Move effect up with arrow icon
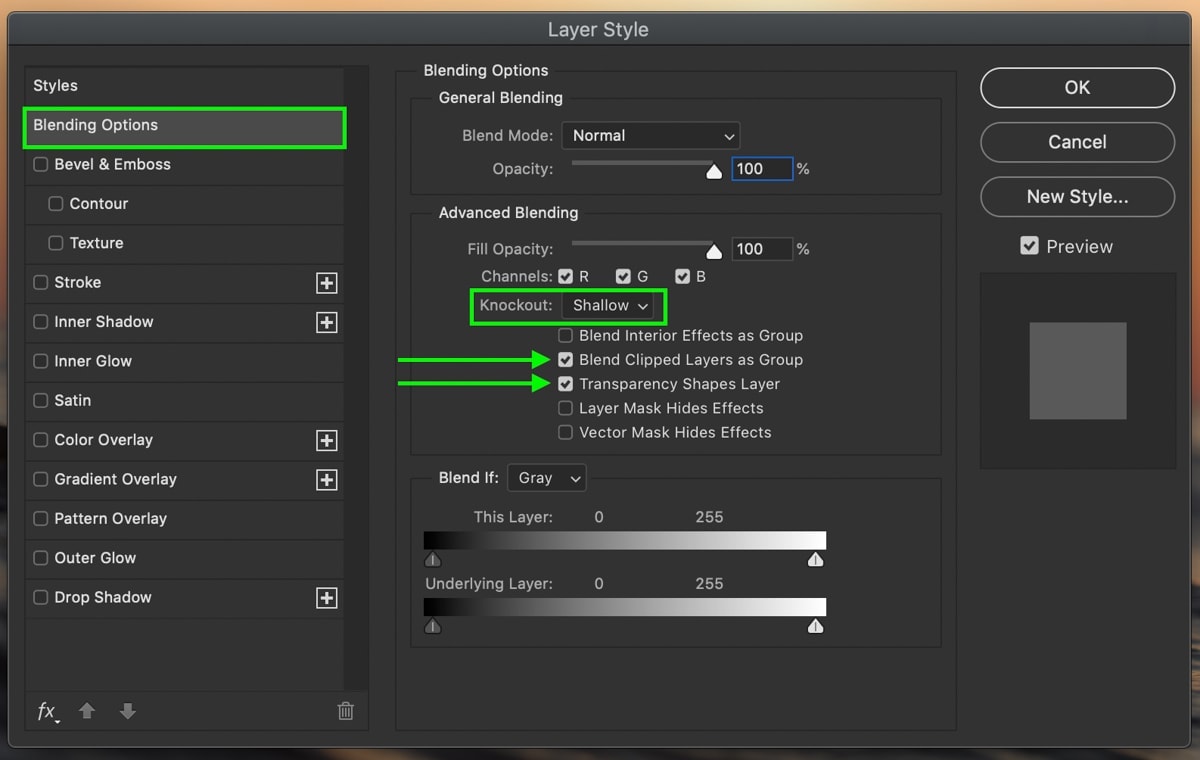1200x760 pixels. click(x=87, y=711)
